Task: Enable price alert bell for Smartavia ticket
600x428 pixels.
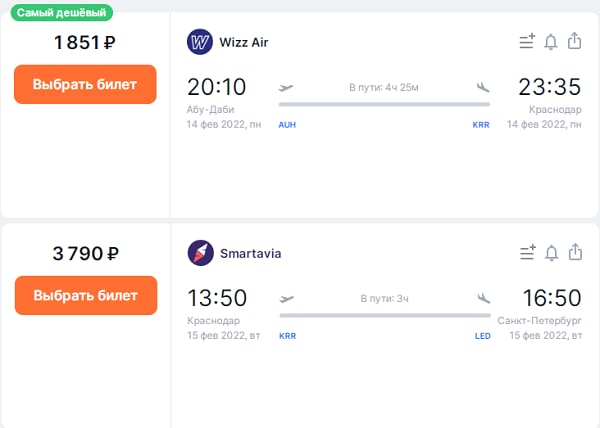Action: [x=551, y=253]
